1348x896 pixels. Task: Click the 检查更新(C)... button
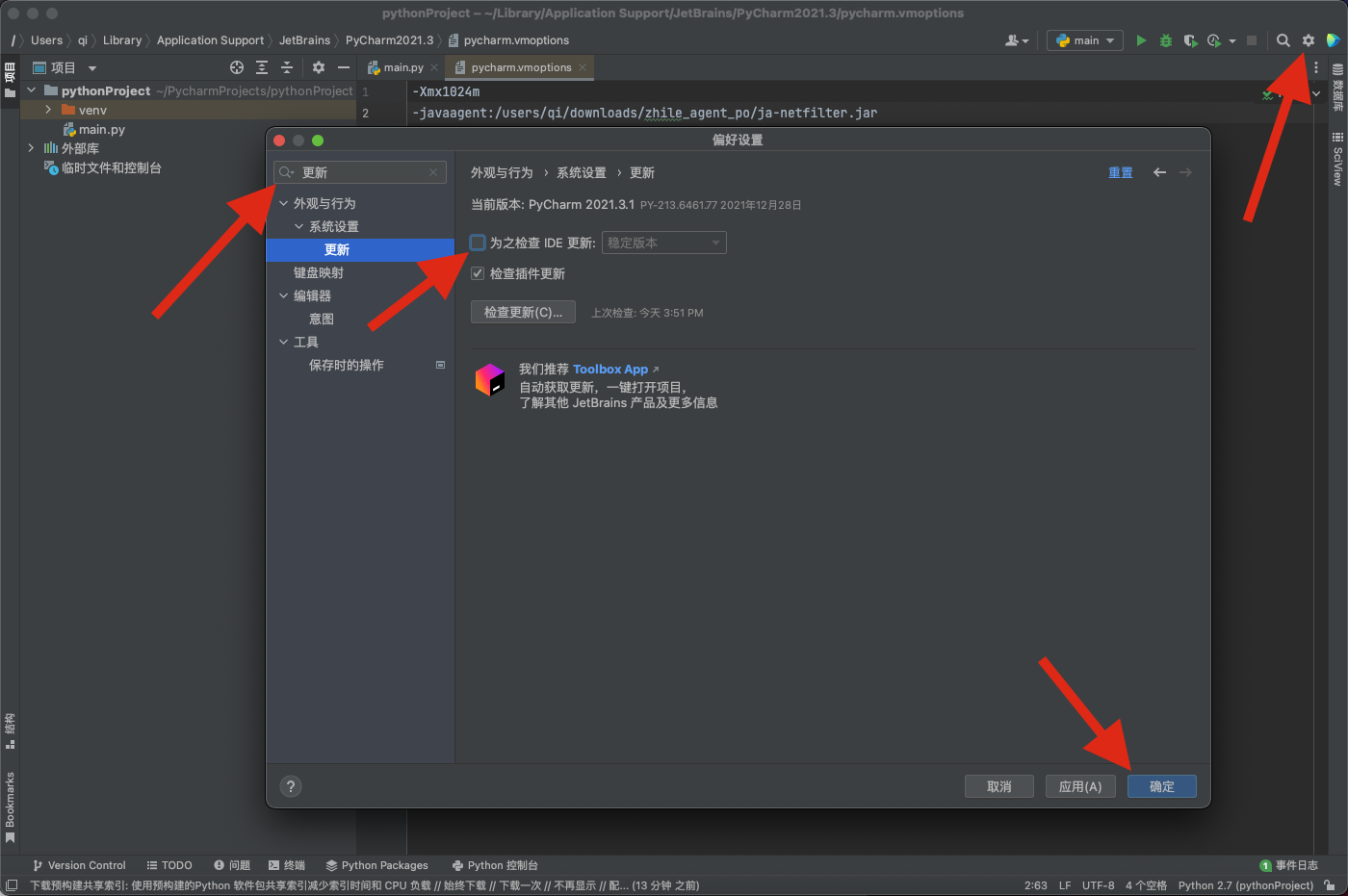coord(523,312)
